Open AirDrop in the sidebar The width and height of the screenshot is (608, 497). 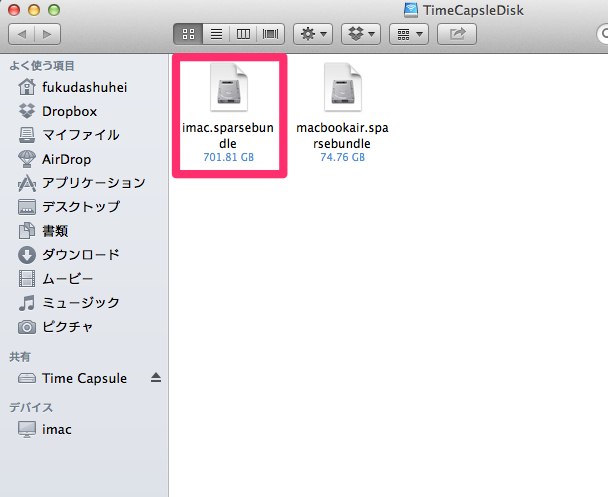85,159
